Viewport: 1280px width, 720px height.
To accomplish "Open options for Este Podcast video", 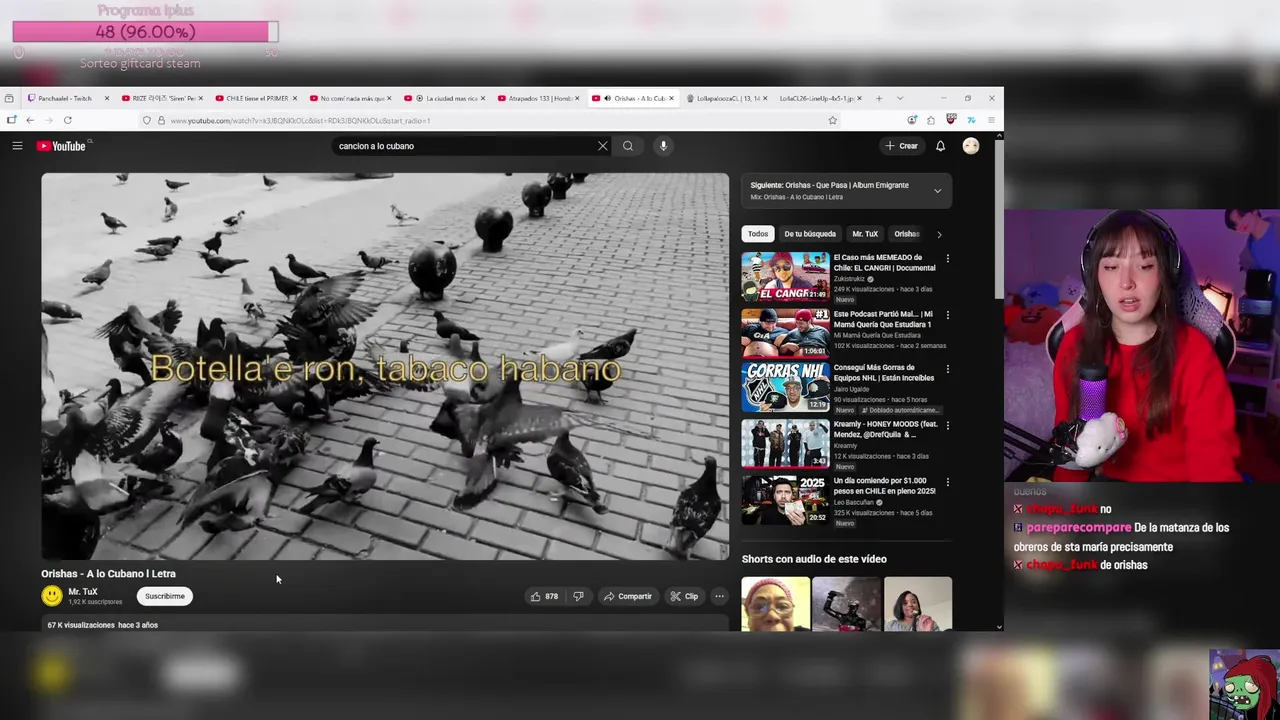I will click(x=948, y=315).
